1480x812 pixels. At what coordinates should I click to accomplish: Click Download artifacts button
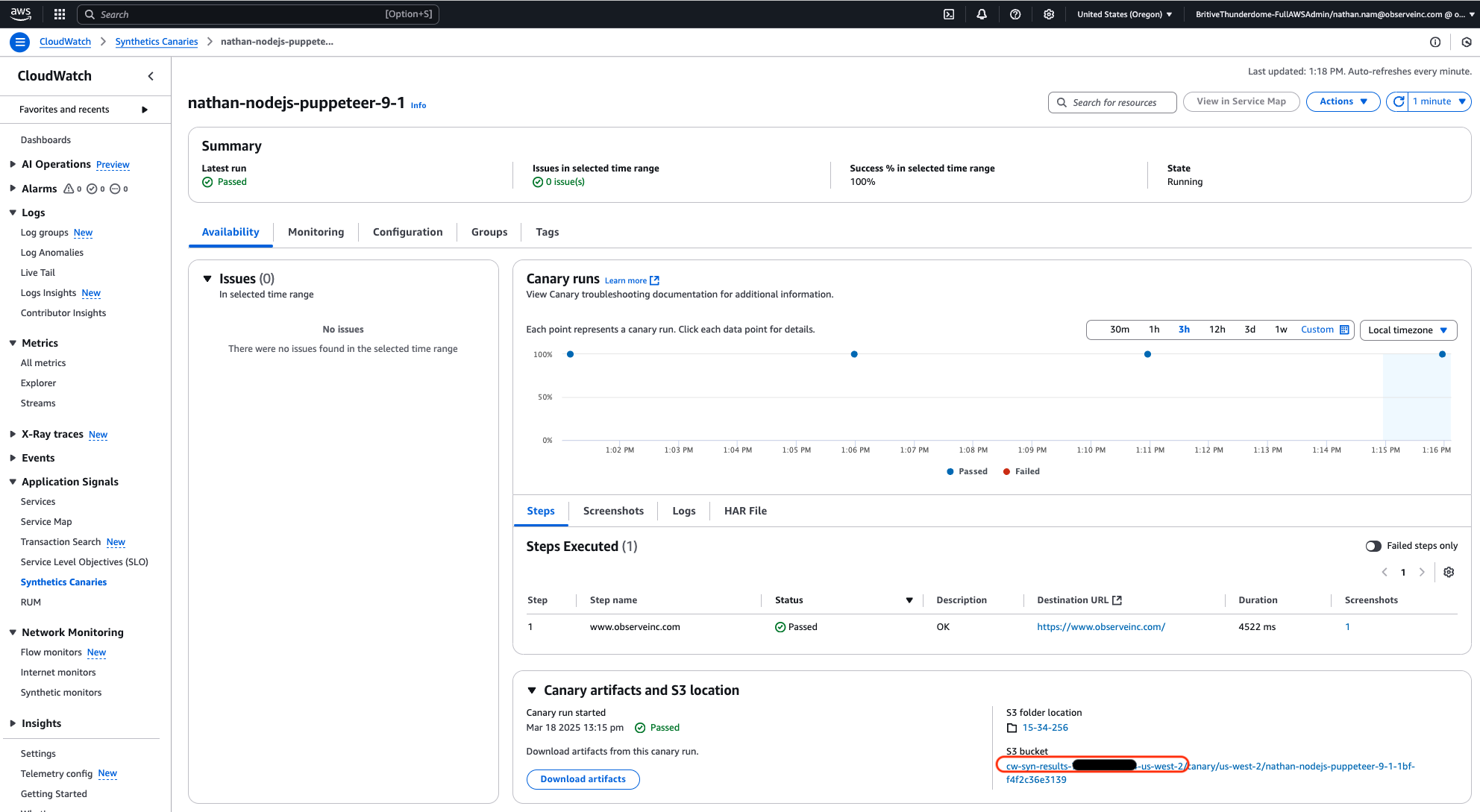click(x=583, y=779)
